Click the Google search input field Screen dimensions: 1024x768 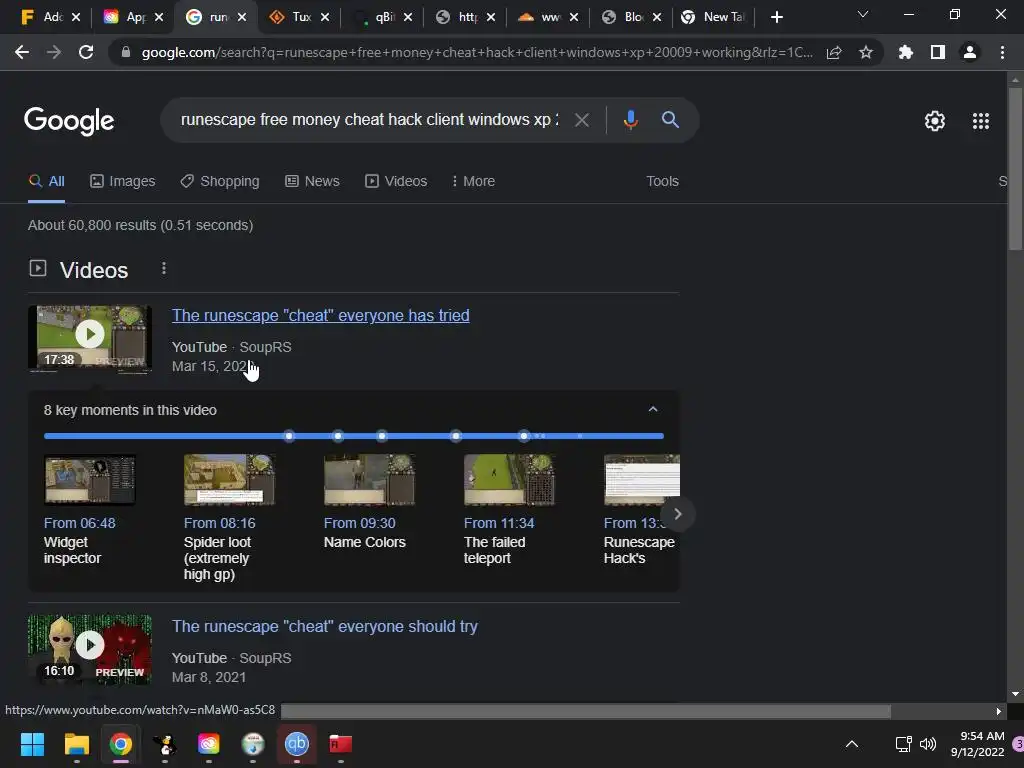coord(370,120)
